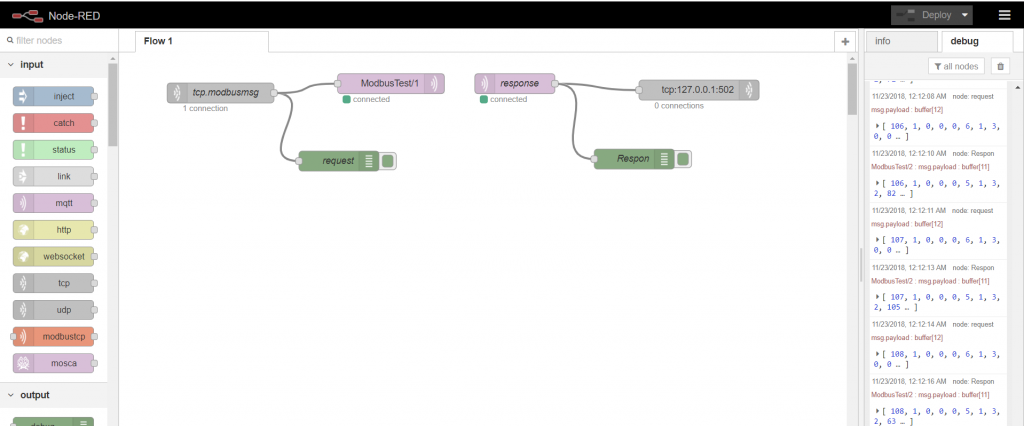
Task: Click the Deploy button
Action: point(923,15)
